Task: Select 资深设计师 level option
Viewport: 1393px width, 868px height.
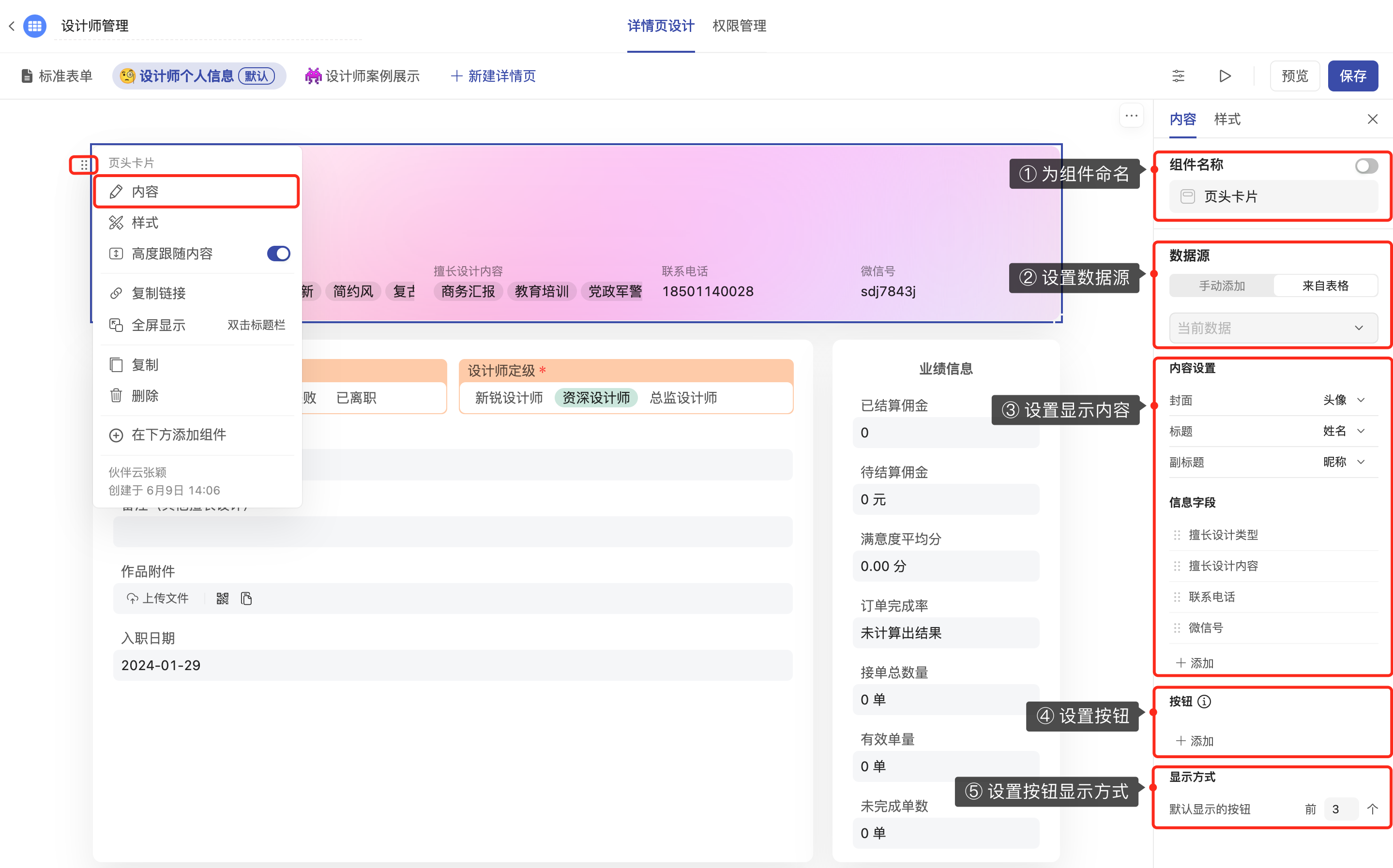Action: pos(596,397)
